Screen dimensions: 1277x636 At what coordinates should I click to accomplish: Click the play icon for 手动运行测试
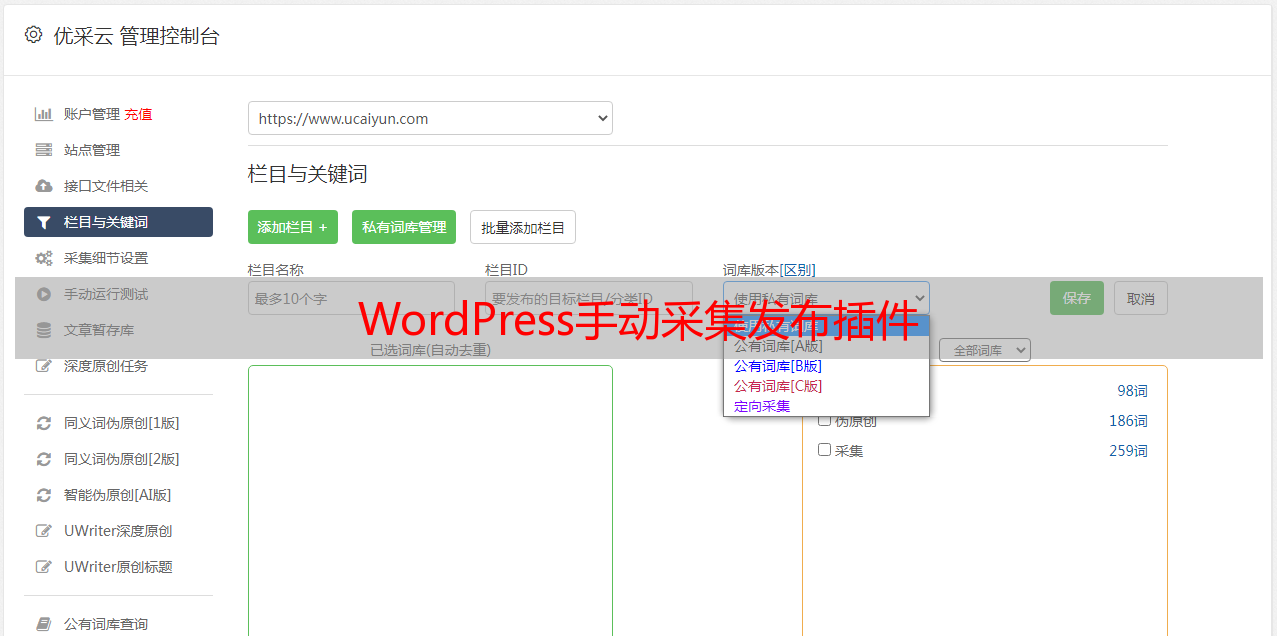pyautogui.click(x=44, y=294)
